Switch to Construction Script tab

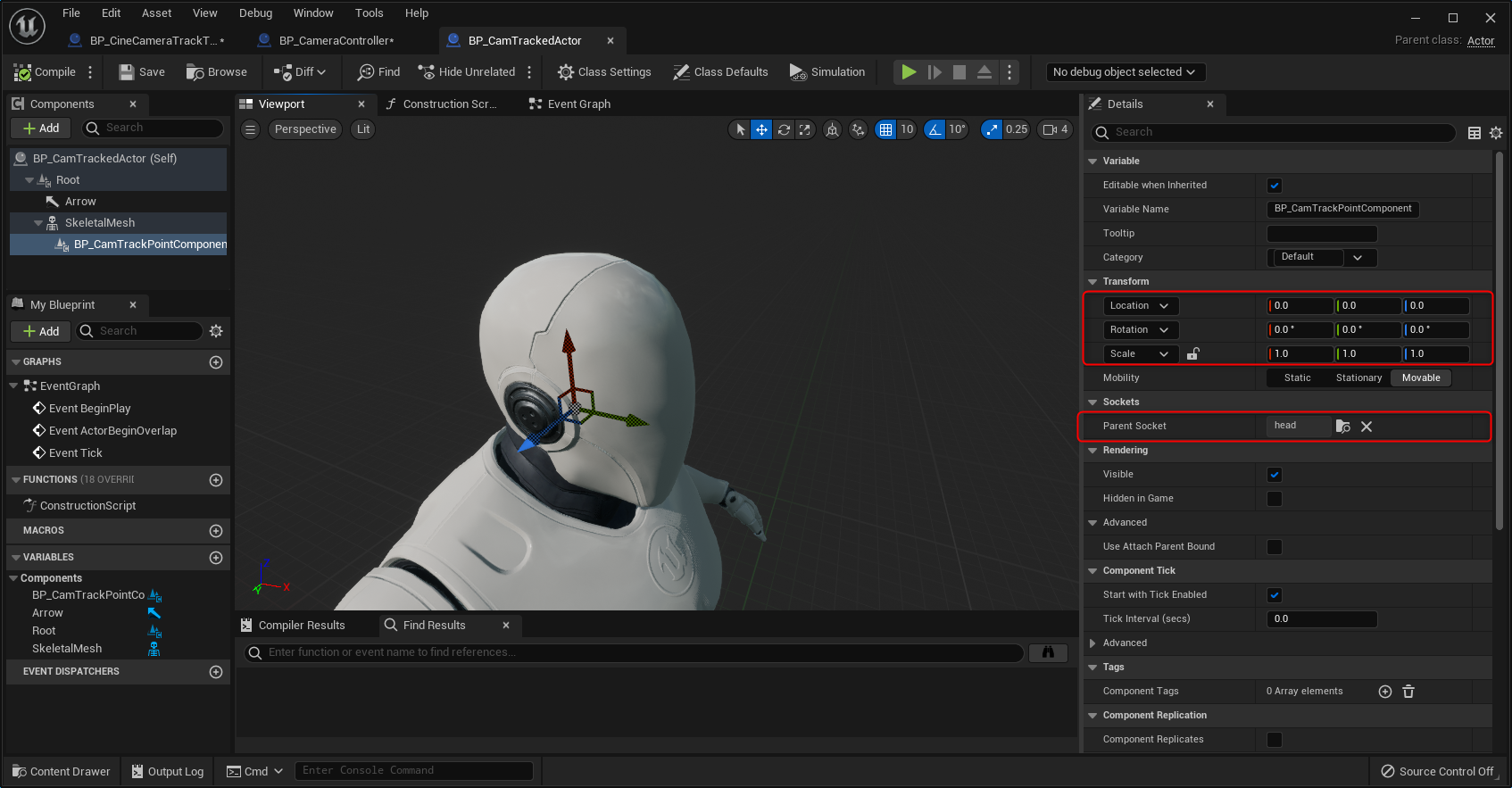pyautogui.click(x=442, y=104)
